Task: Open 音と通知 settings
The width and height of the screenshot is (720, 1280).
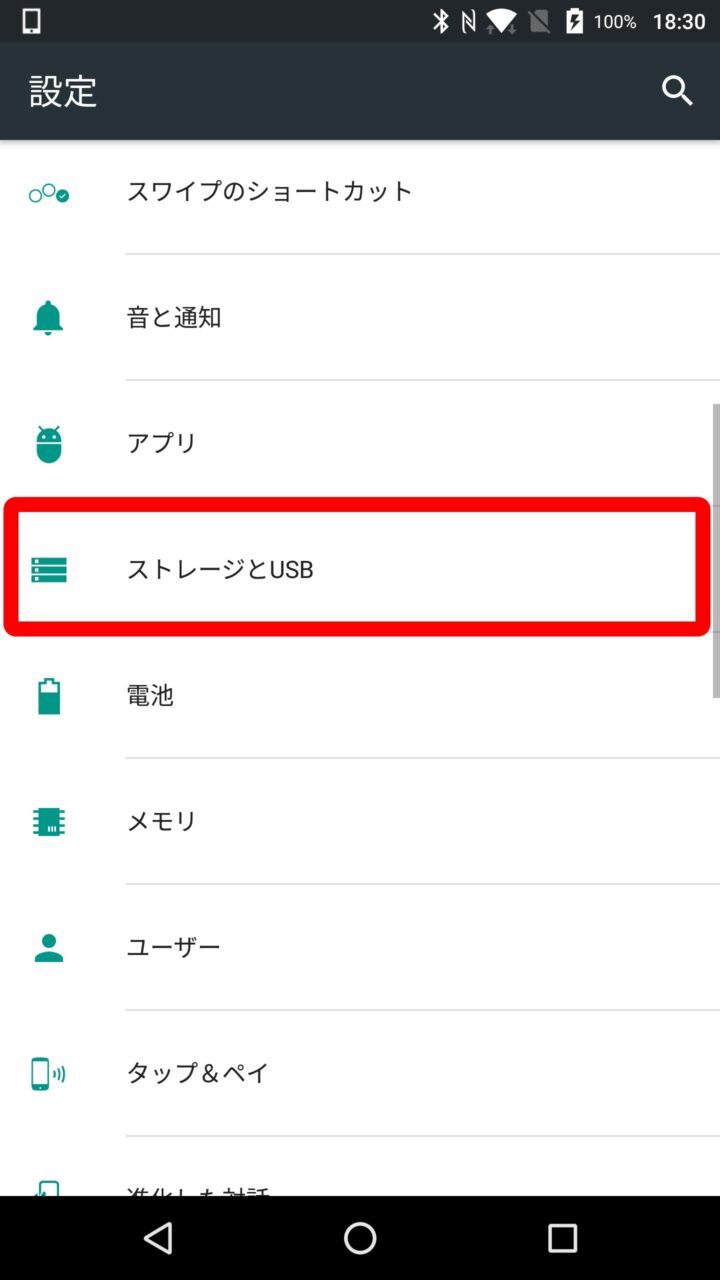Action: click(174, 318)
